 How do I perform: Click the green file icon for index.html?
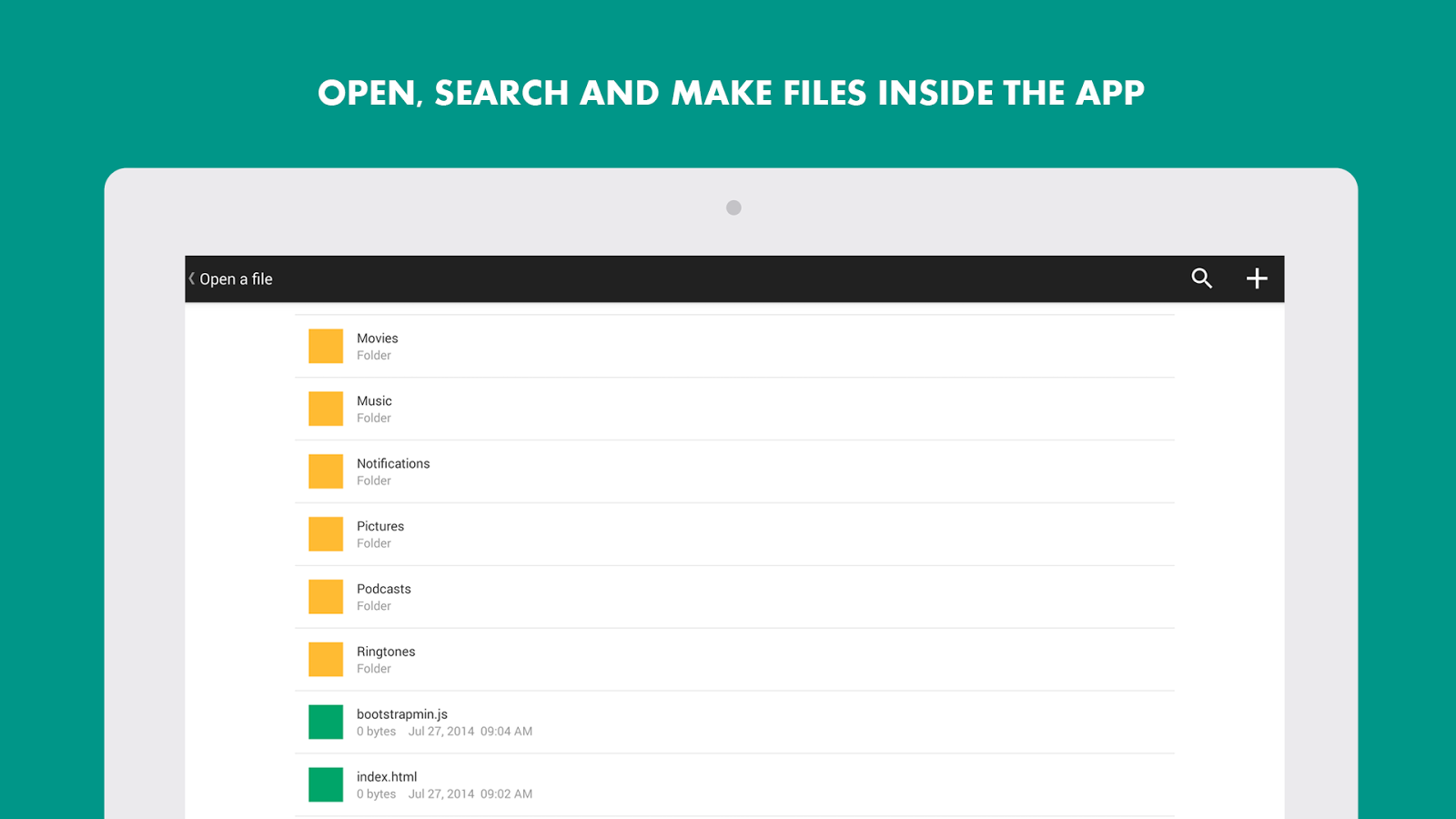tap(325, 784)
